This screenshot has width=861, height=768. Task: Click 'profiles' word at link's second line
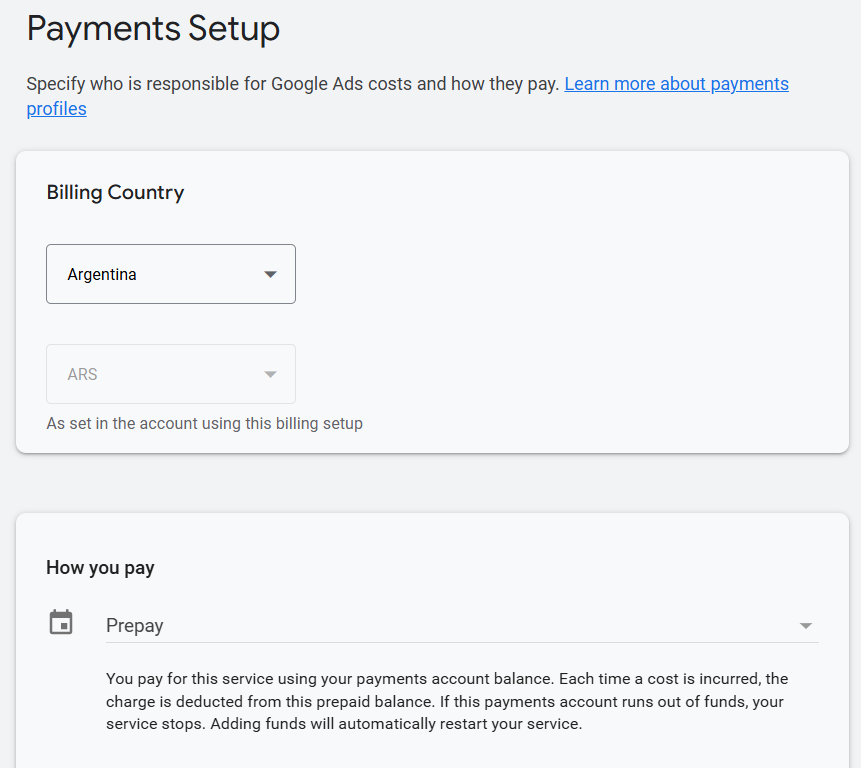[x=56, y=109]
